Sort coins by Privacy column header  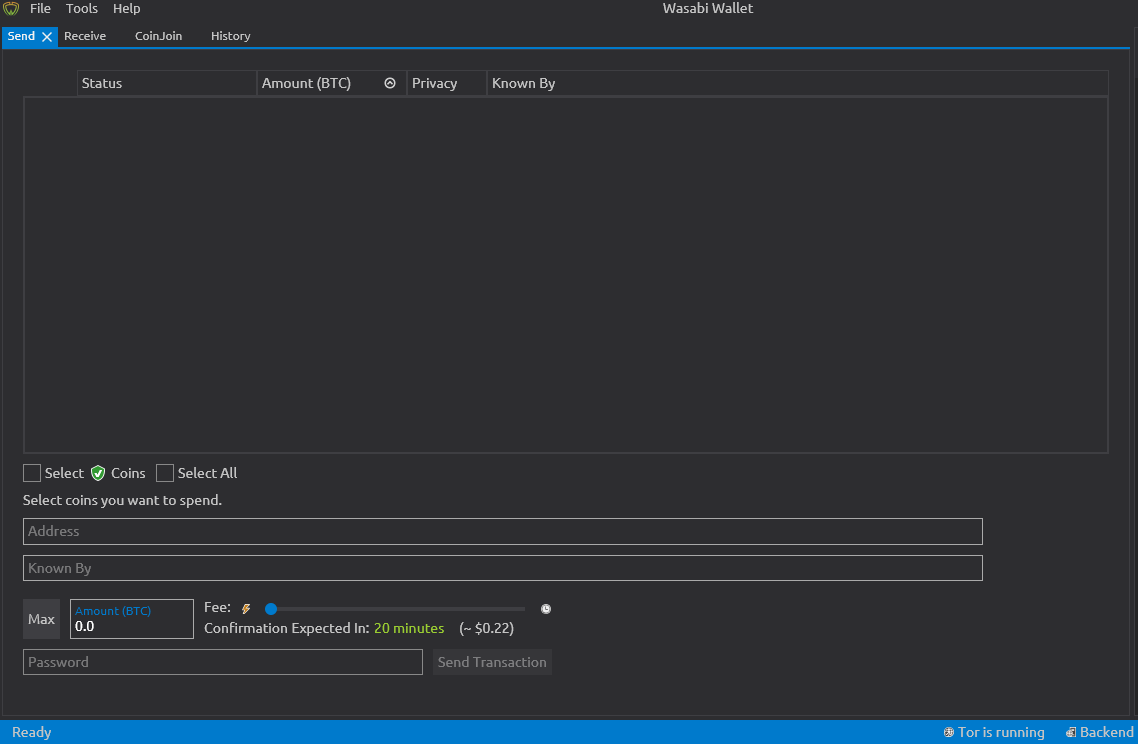[x=446, y=83]
